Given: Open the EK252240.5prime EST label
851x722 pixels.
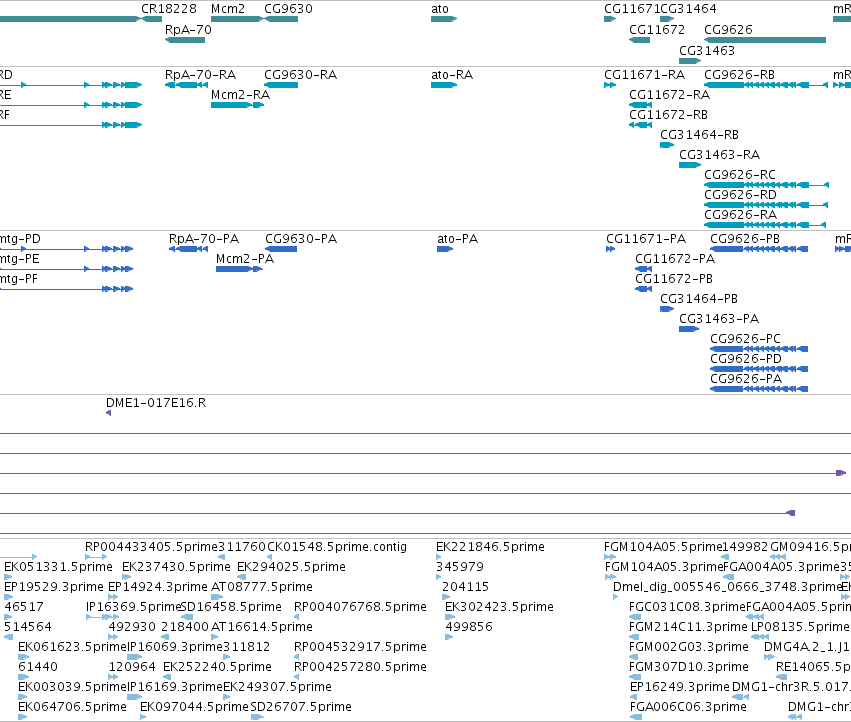Looking at the screenshot, I should [x=217, y=667].
